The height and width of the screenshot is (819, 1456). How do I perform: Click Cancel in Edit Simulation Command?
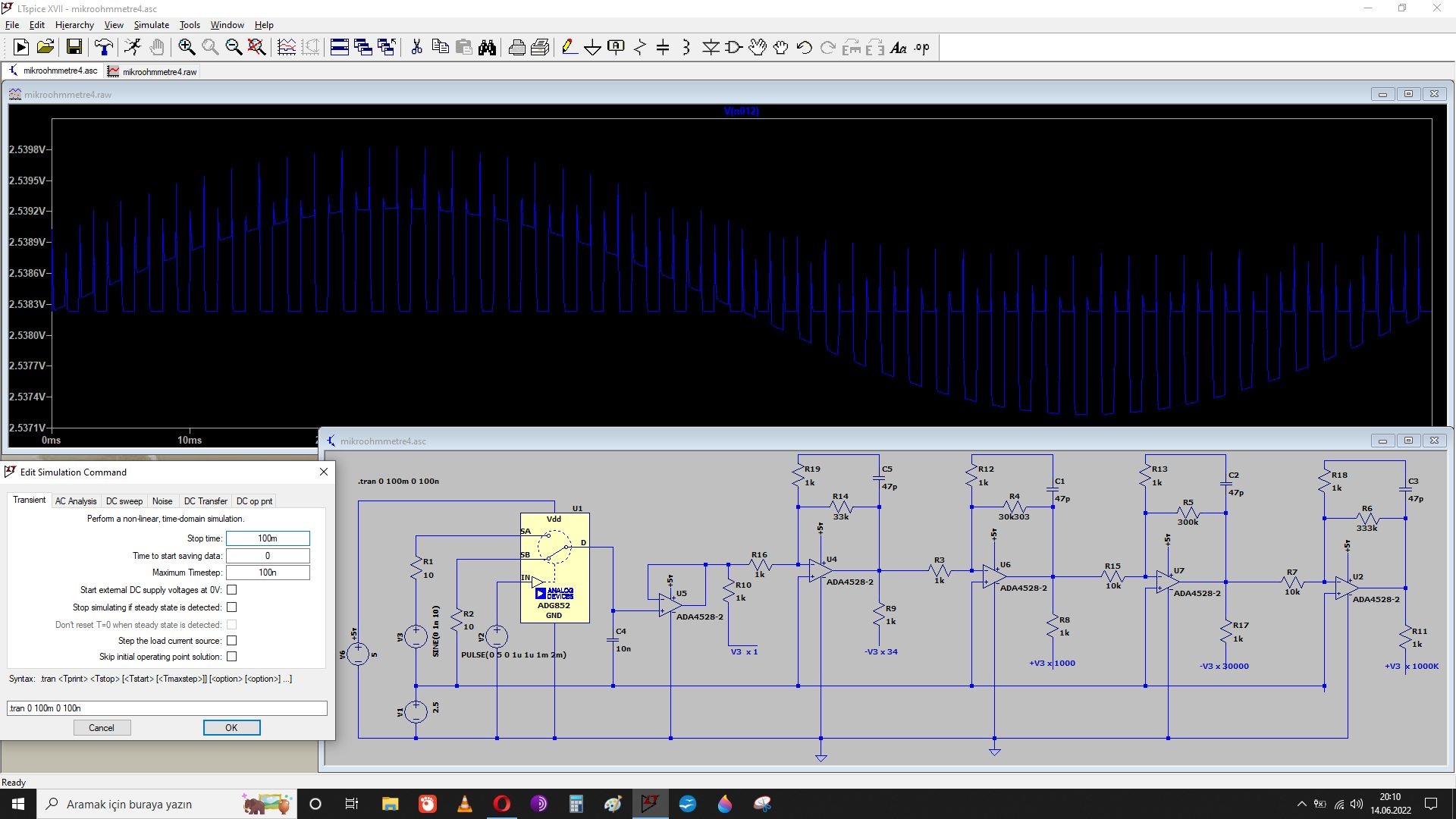[x=102, y=728]
